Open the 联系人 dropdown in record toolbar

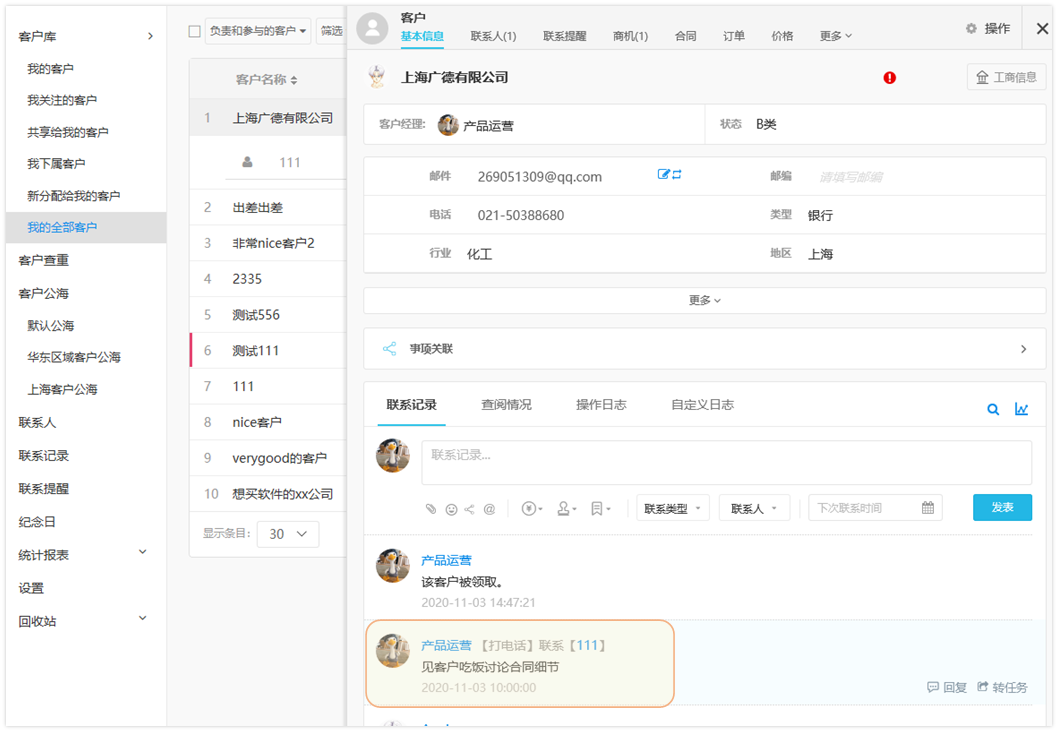click(754, 508)
